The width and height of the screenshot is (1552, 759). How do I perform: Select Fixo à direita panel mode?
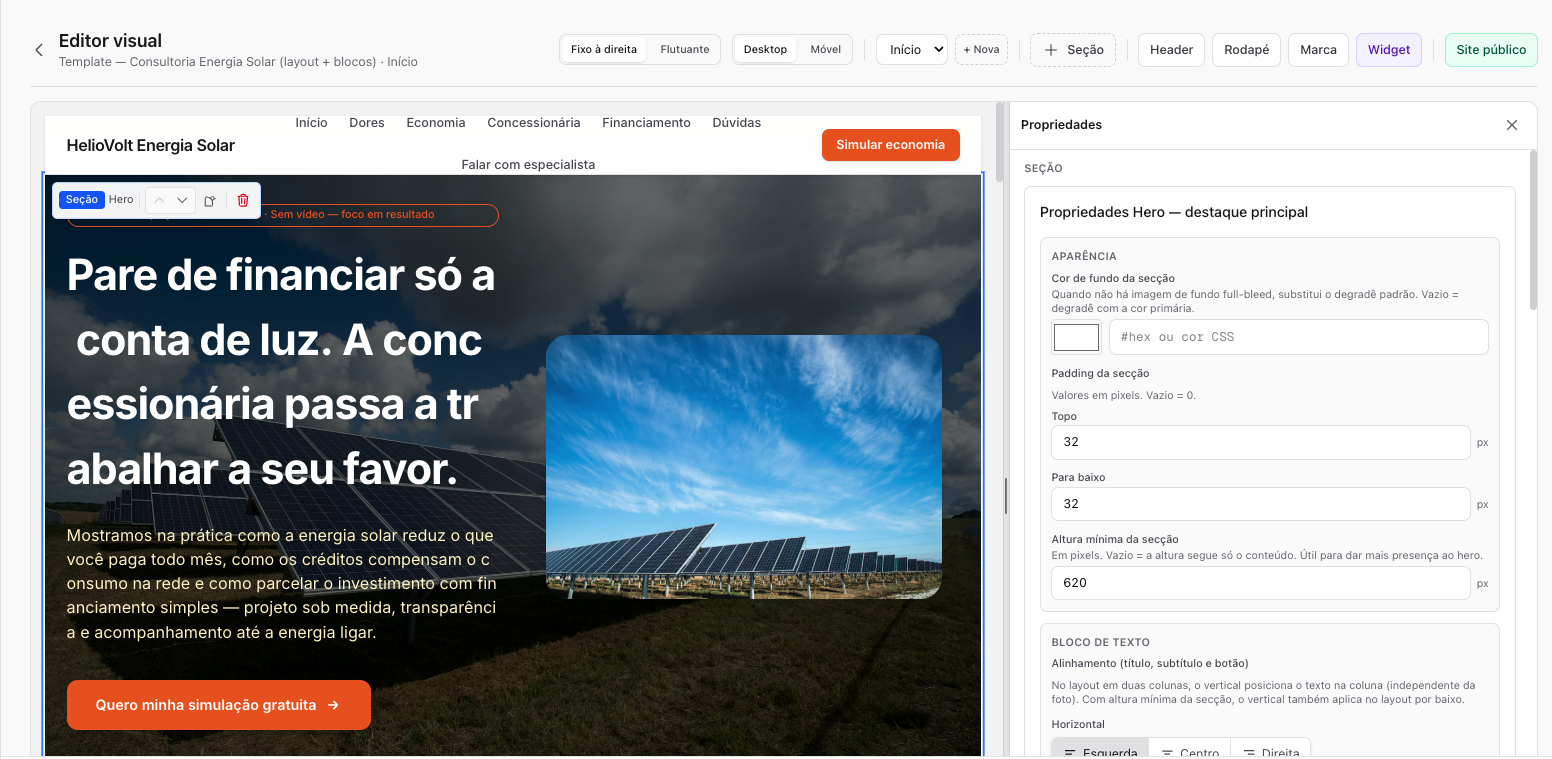[x=604, y=49]
